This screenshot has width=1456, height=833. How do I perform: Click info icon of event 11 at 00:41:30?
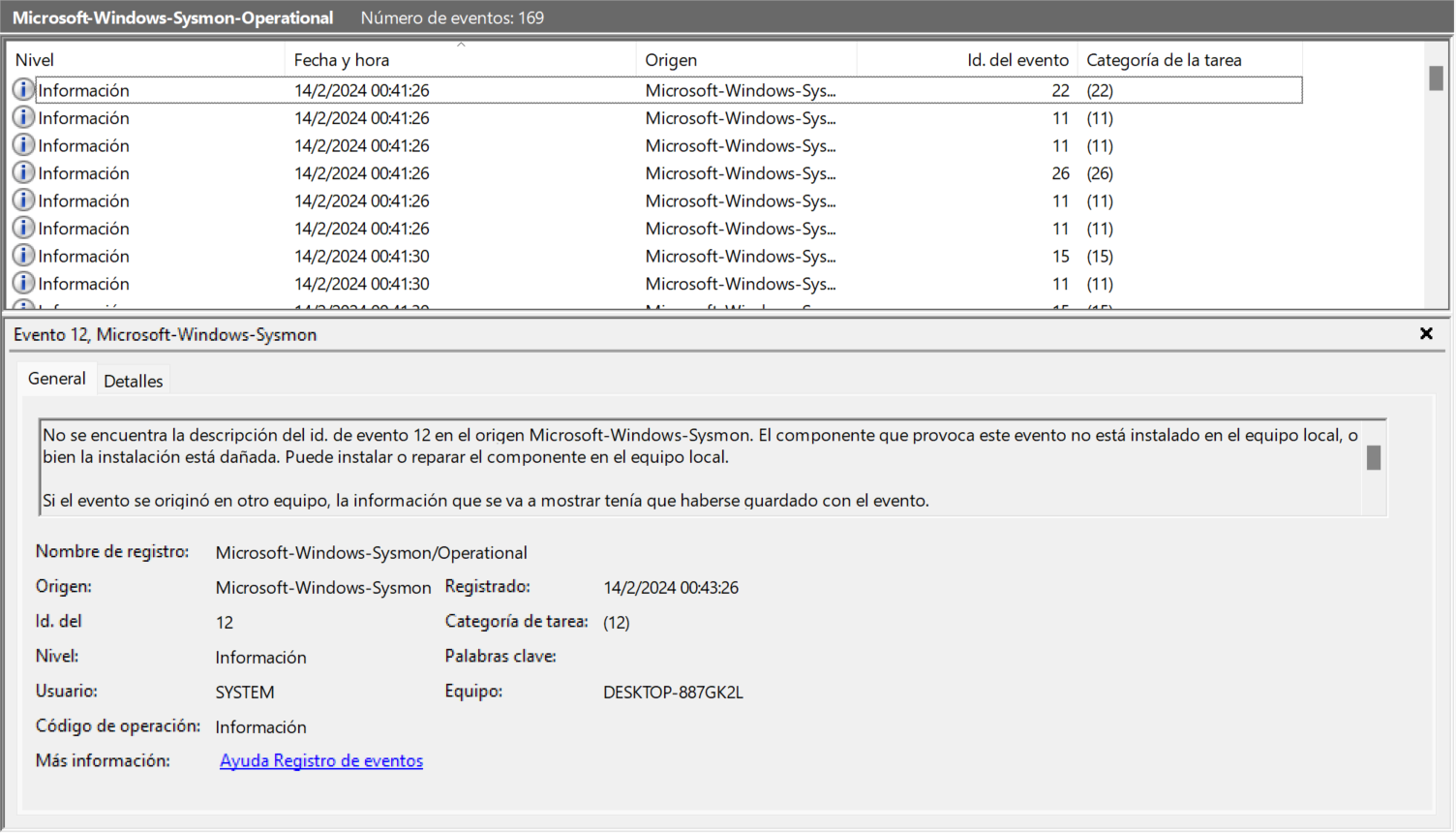click(x=23, y=284)
